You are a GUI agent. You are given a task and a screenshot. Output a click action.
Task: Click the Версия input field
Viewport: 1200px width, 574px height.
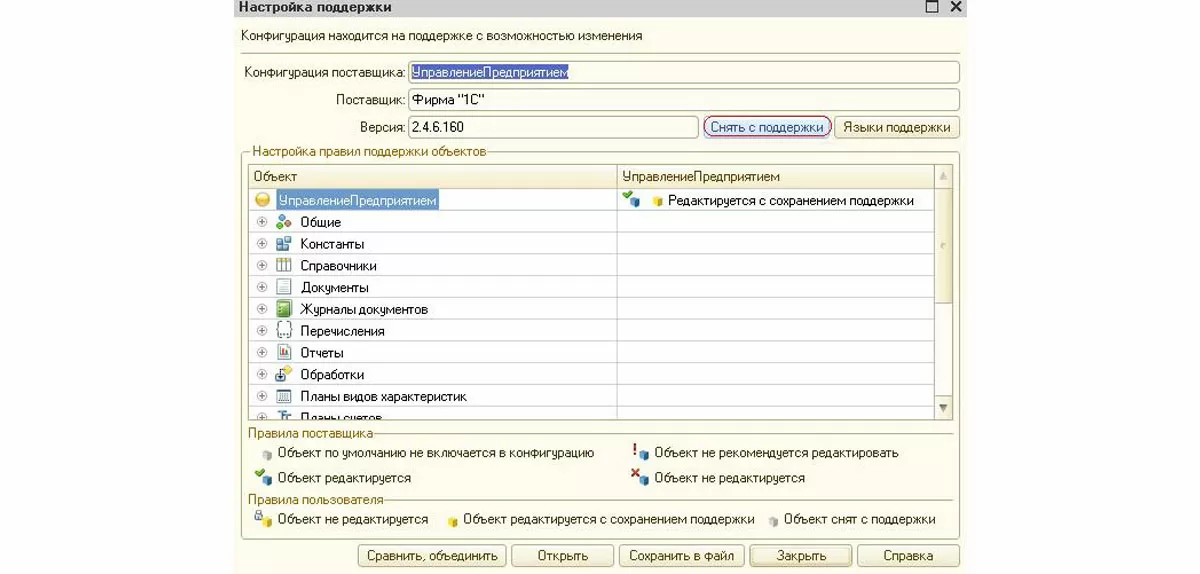[x=552, y=128]
